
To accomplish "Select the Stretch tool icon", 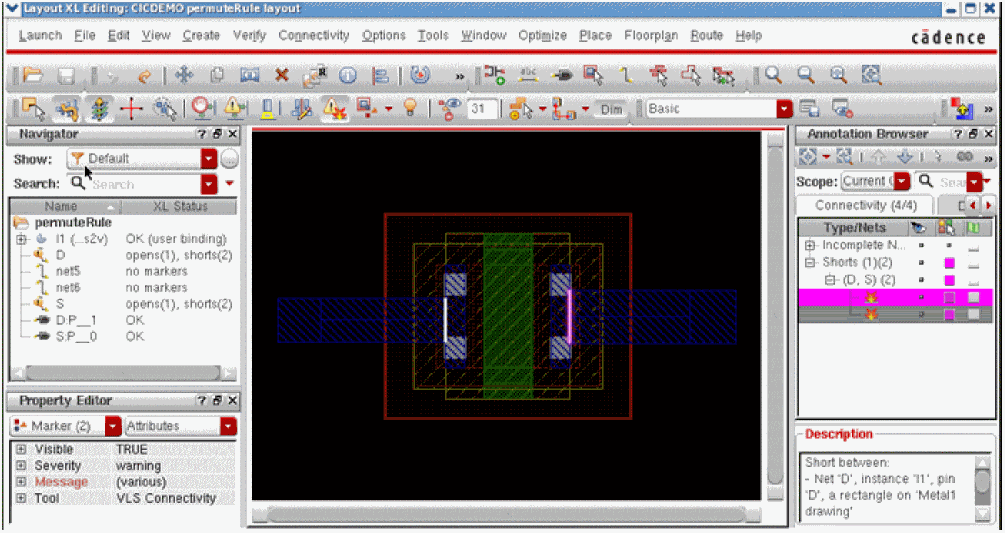I will pos(249,76).
